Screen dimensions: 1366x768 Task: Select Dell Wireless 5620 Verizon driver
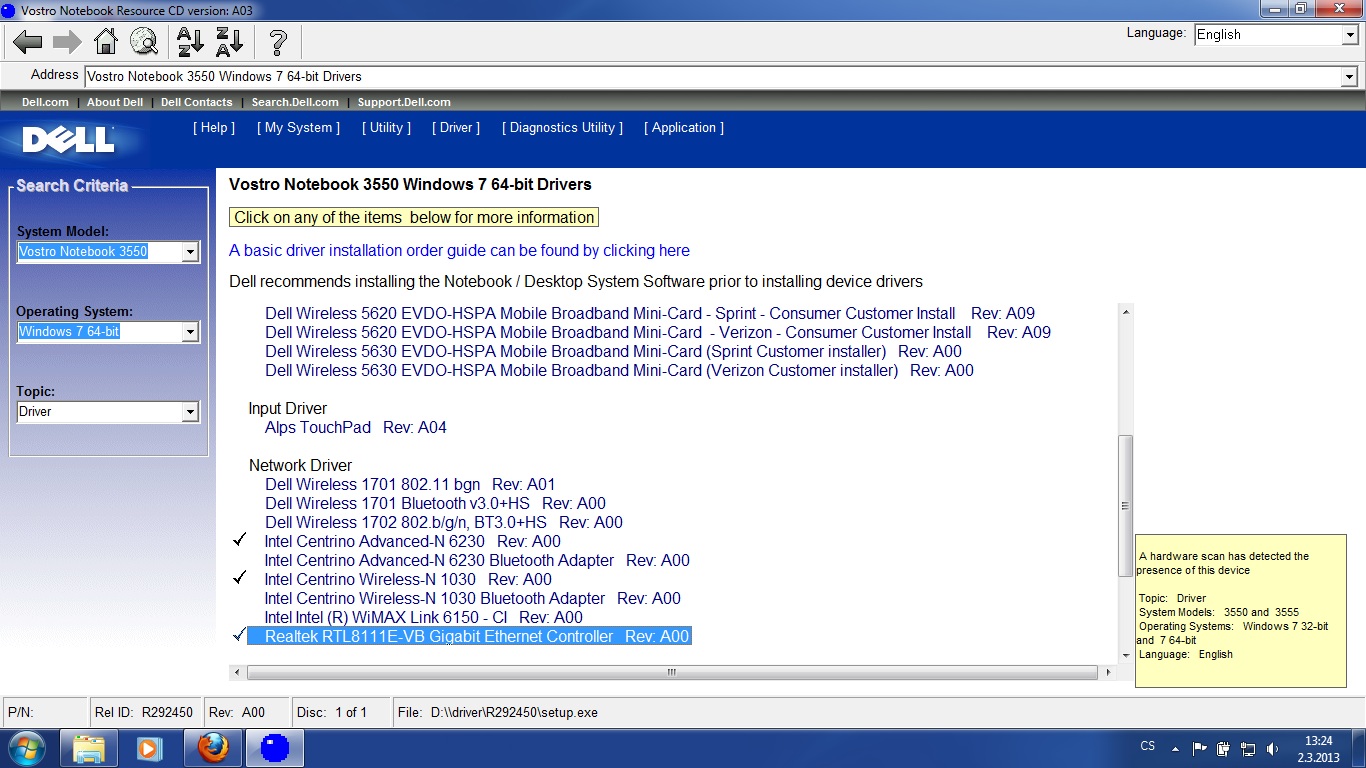coord(658,333)
